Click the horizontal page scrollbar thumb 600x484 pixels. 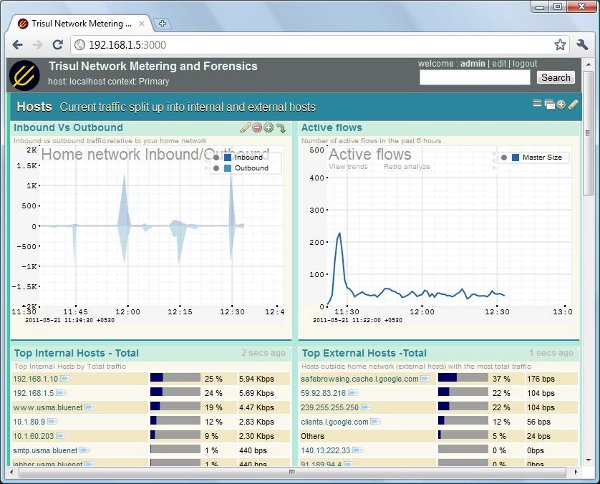(x=292, y=472)
